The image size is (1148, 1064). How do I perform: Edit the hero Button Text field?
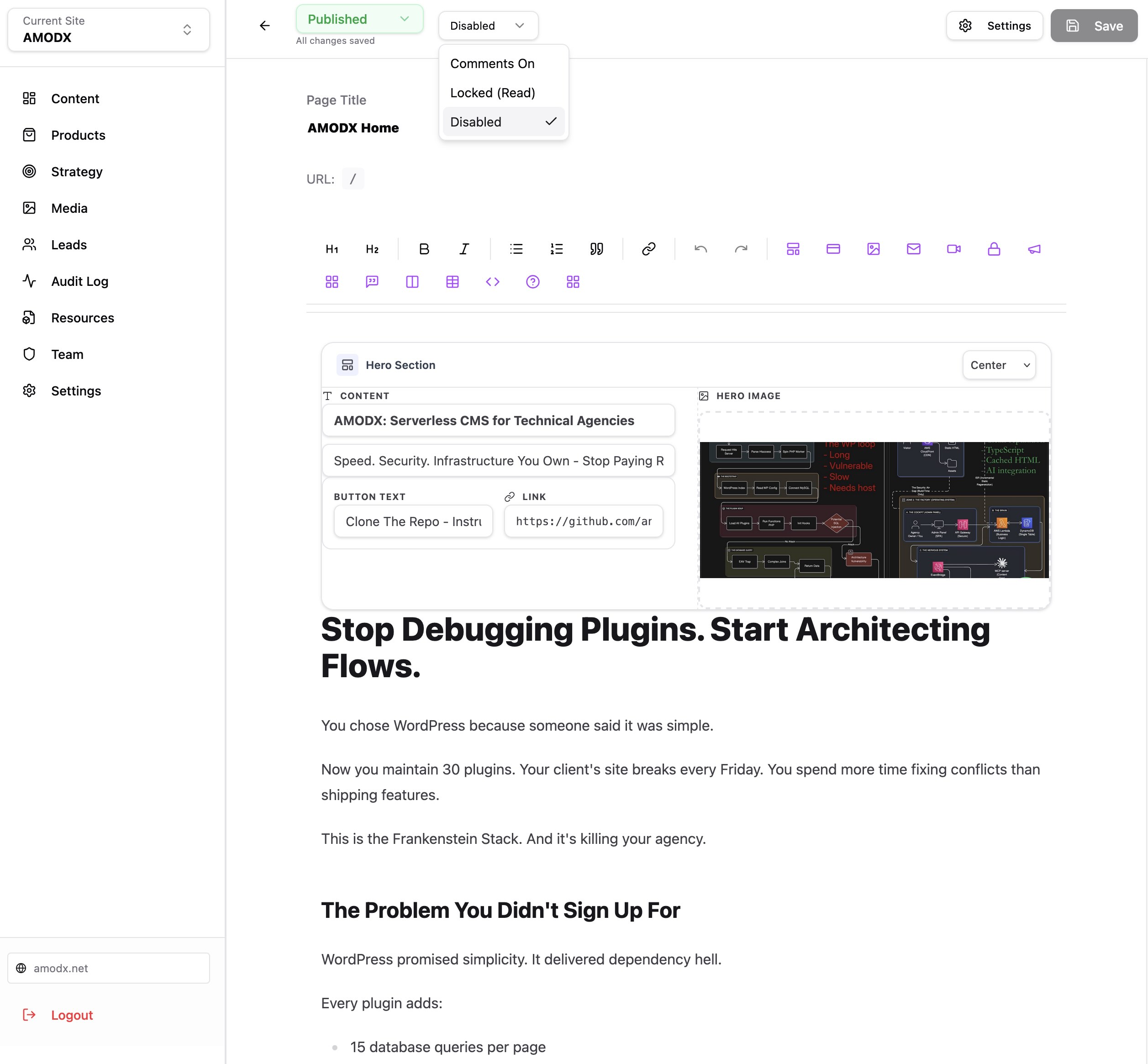point(412,521)
